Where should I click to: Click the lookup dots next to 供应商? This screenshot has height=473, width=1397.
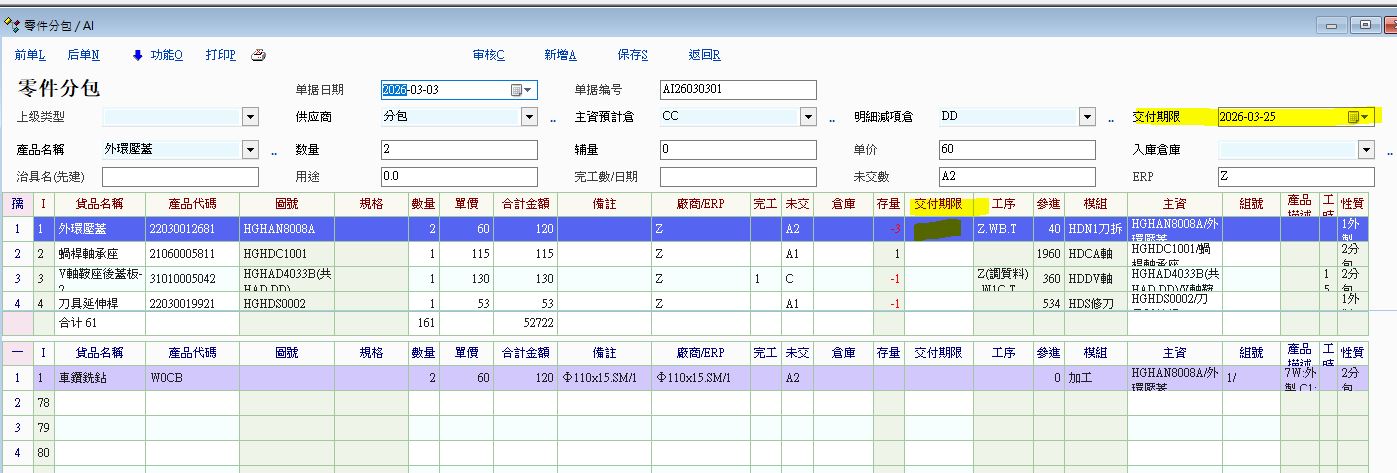(x=552, y=118)
